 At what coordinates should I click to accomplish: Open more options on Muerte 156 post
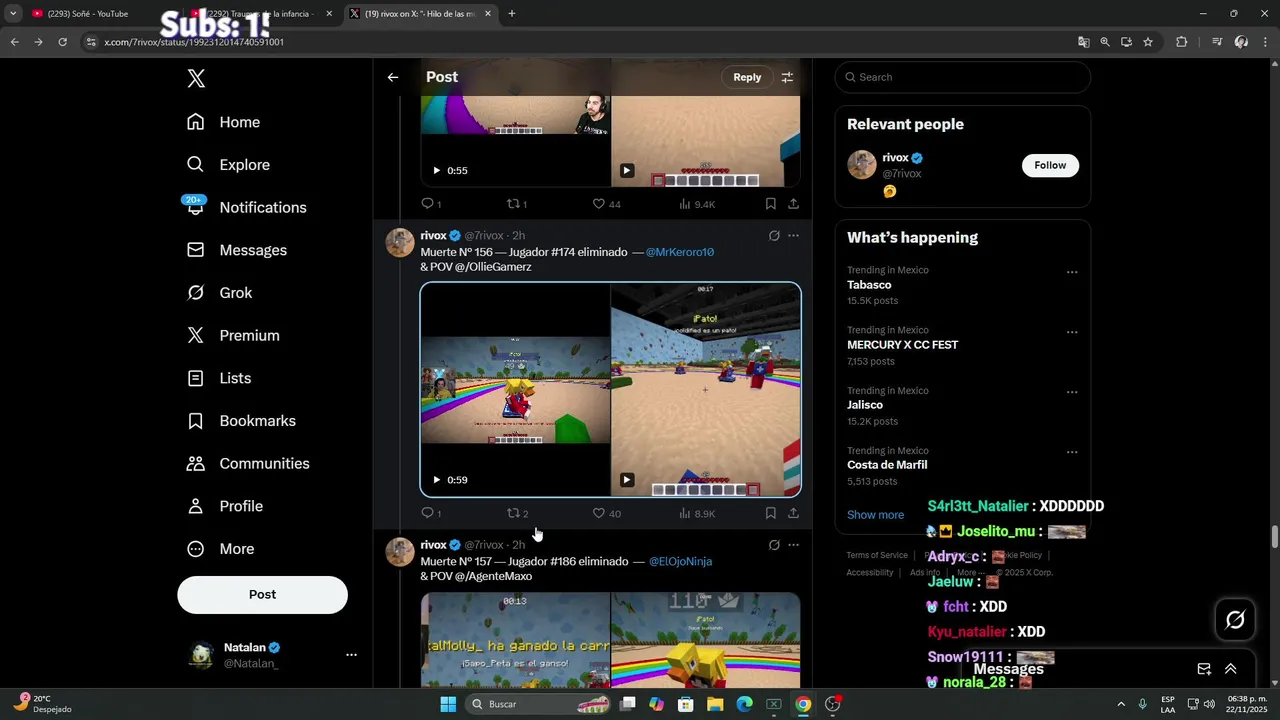[x=793, y=236]
